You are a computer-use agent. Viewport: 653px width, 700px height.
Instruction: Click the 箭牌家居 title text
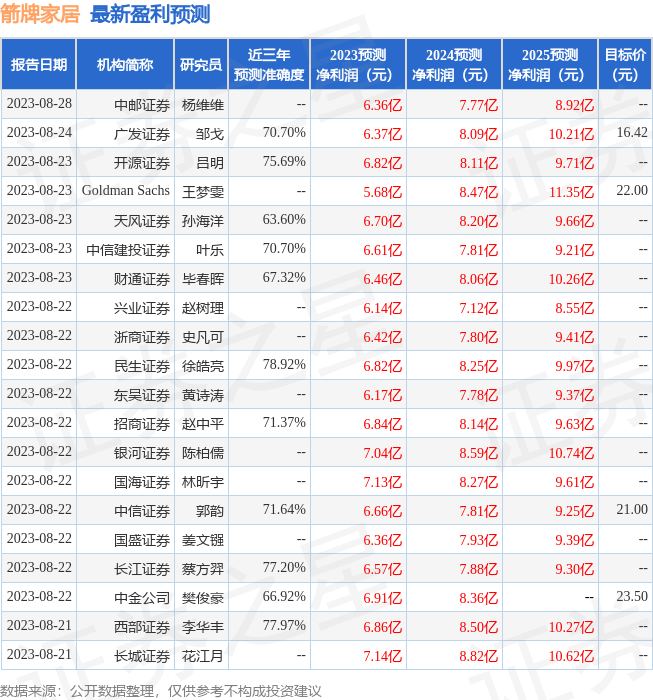(x=40, y=13)
